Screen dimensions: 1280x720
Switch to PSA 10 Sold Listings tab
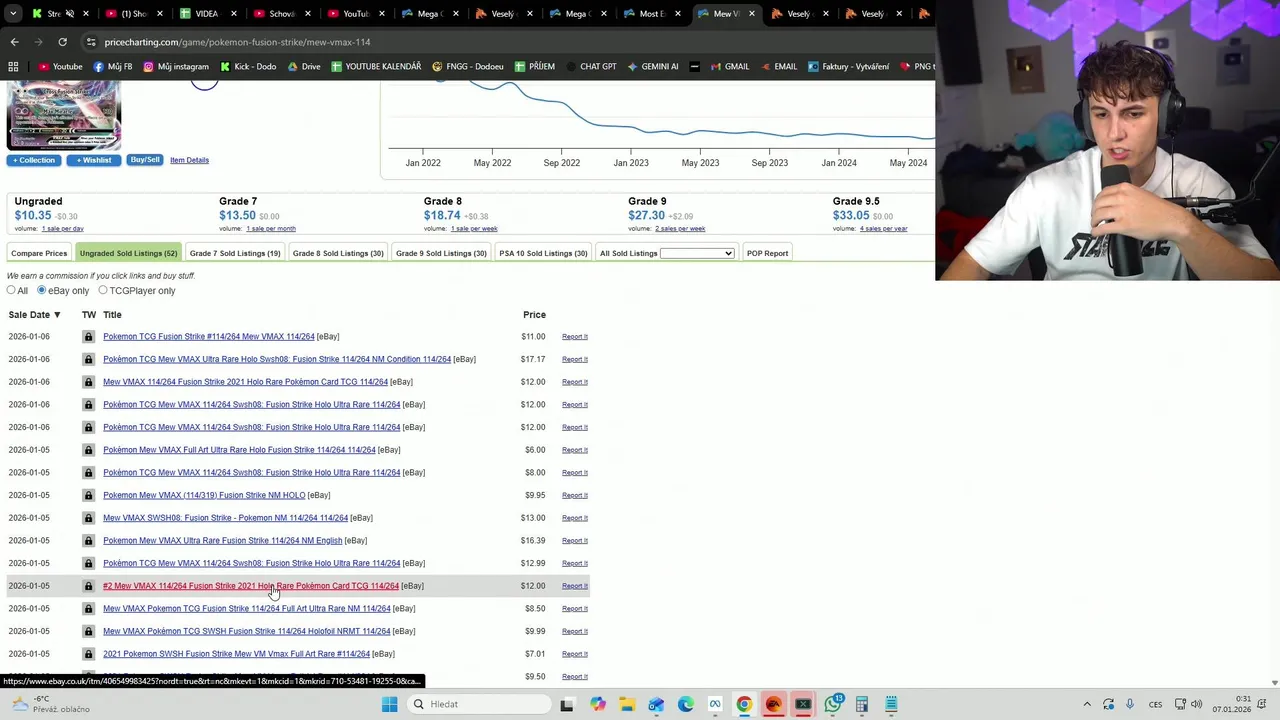[x=543, y=253]
